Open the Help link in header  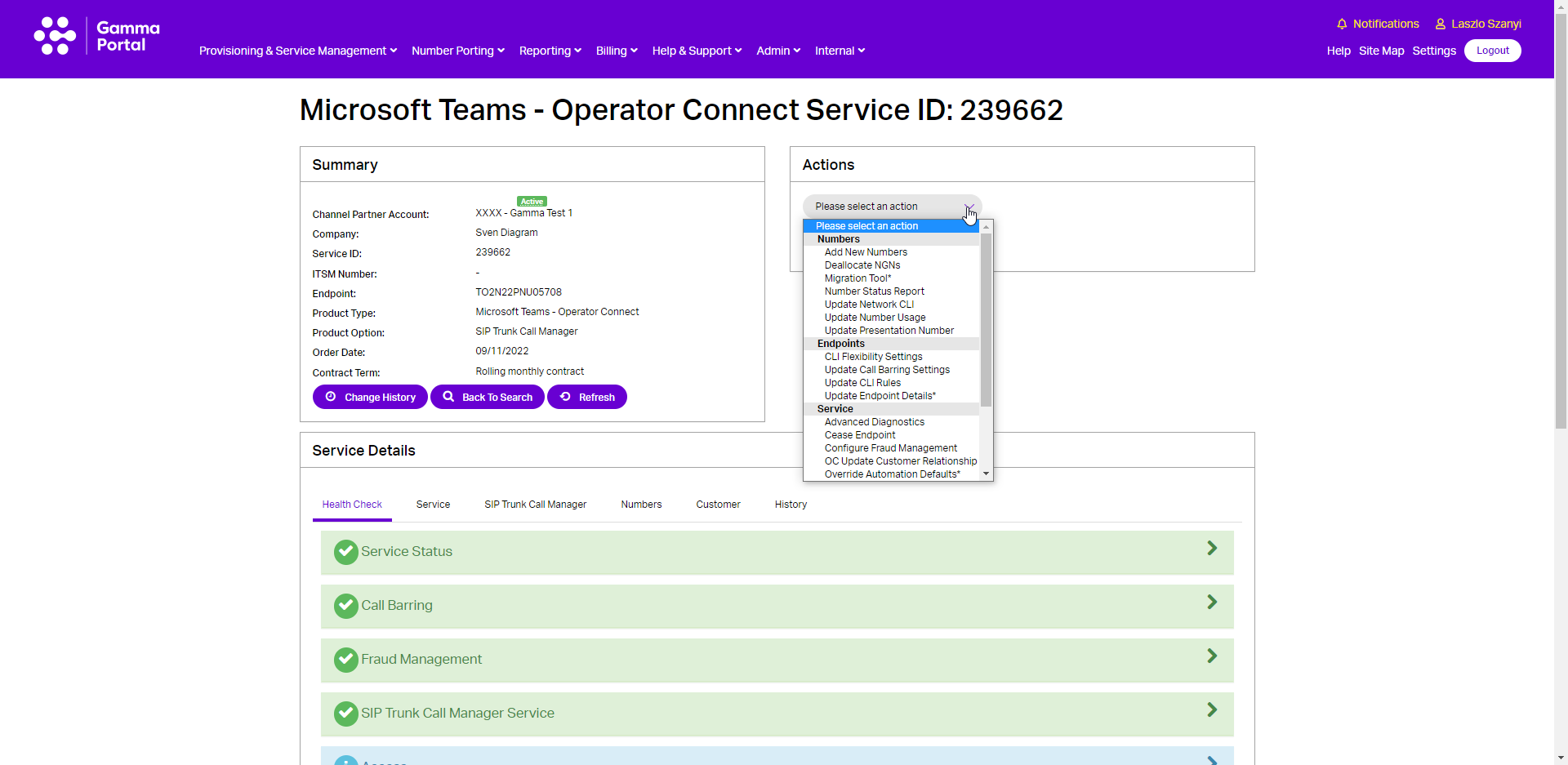pyautogui.click(x=1339, y=51)
